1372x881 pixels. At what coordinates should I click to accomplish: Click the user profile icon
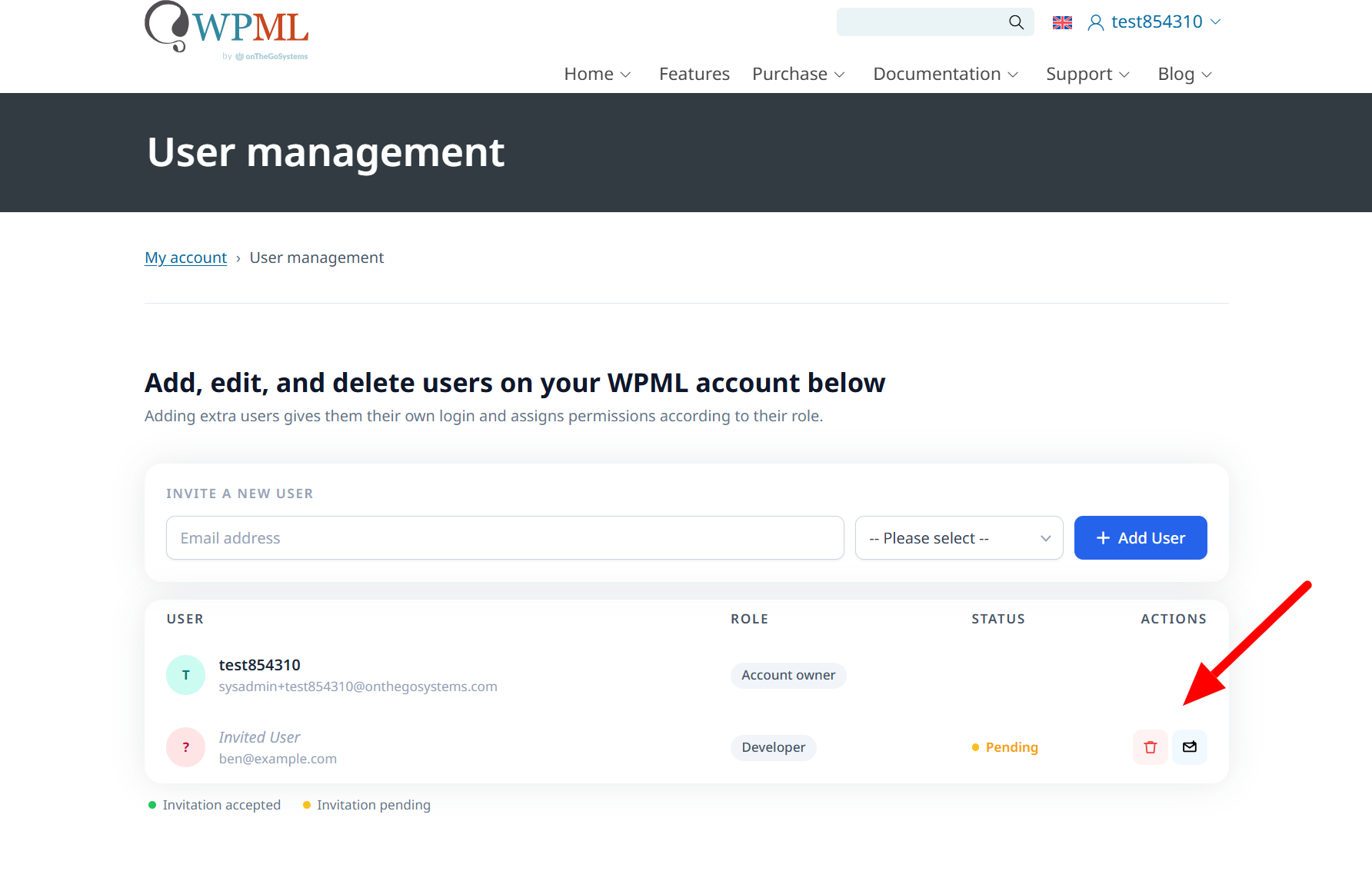pyautogui.click(x=1096, y=22)
